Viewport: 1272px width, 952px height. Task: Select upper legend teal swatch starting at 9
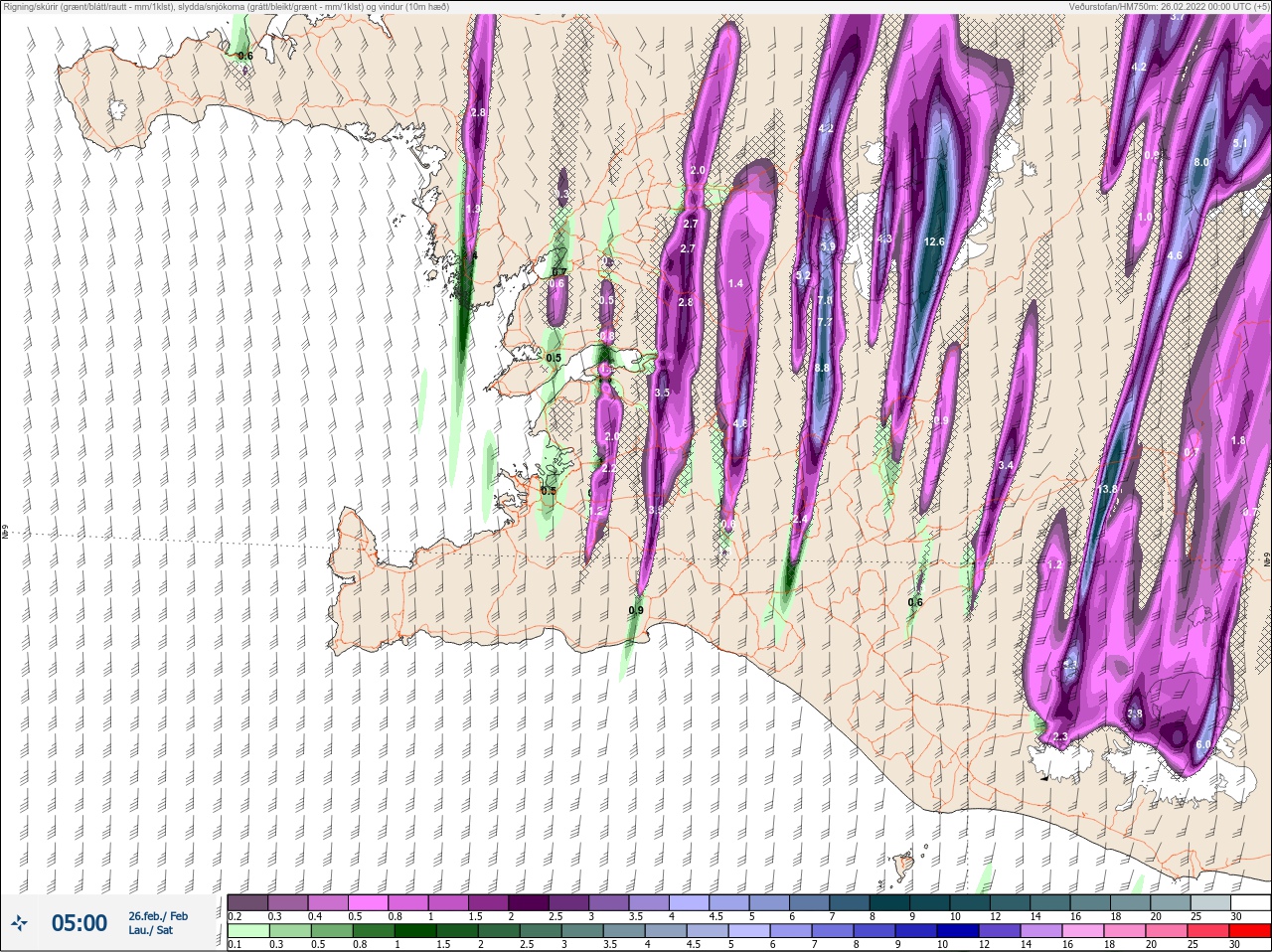point(929,902)
